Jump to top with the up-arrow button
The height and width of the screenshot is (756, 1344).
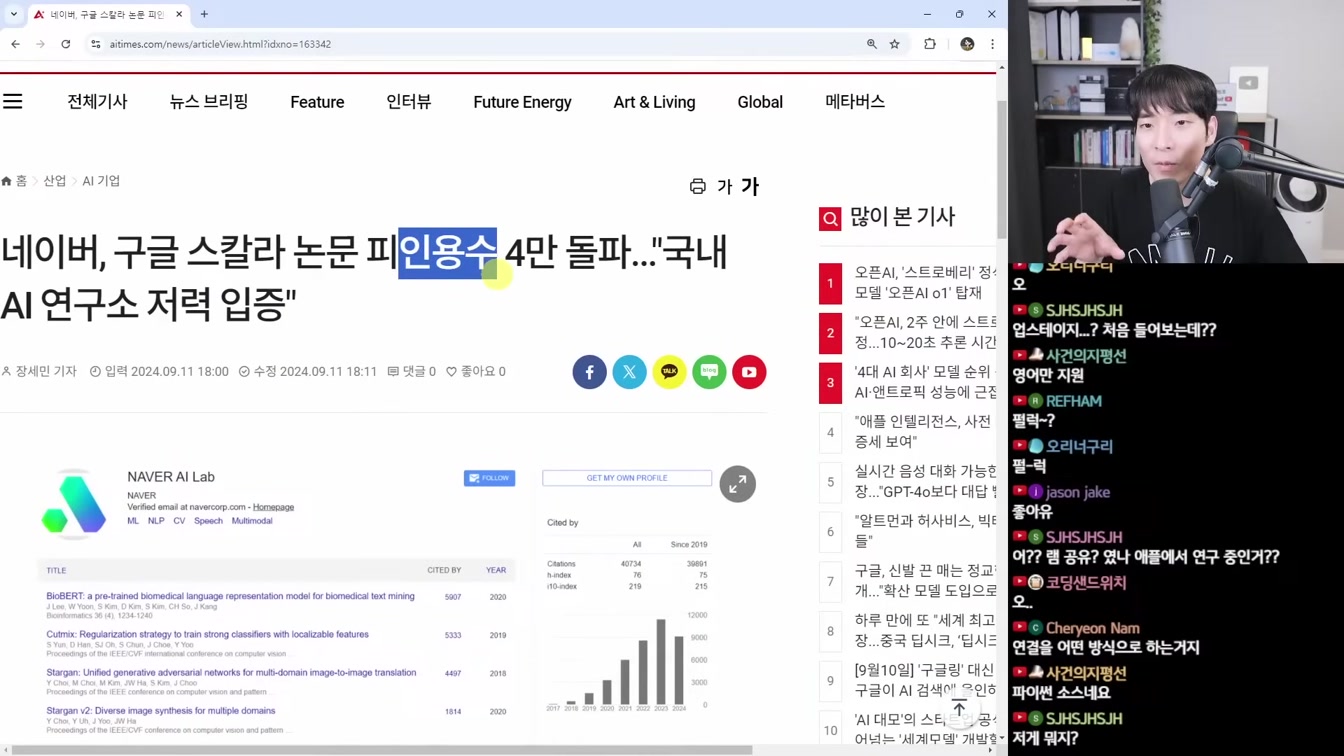pos(959,709)
